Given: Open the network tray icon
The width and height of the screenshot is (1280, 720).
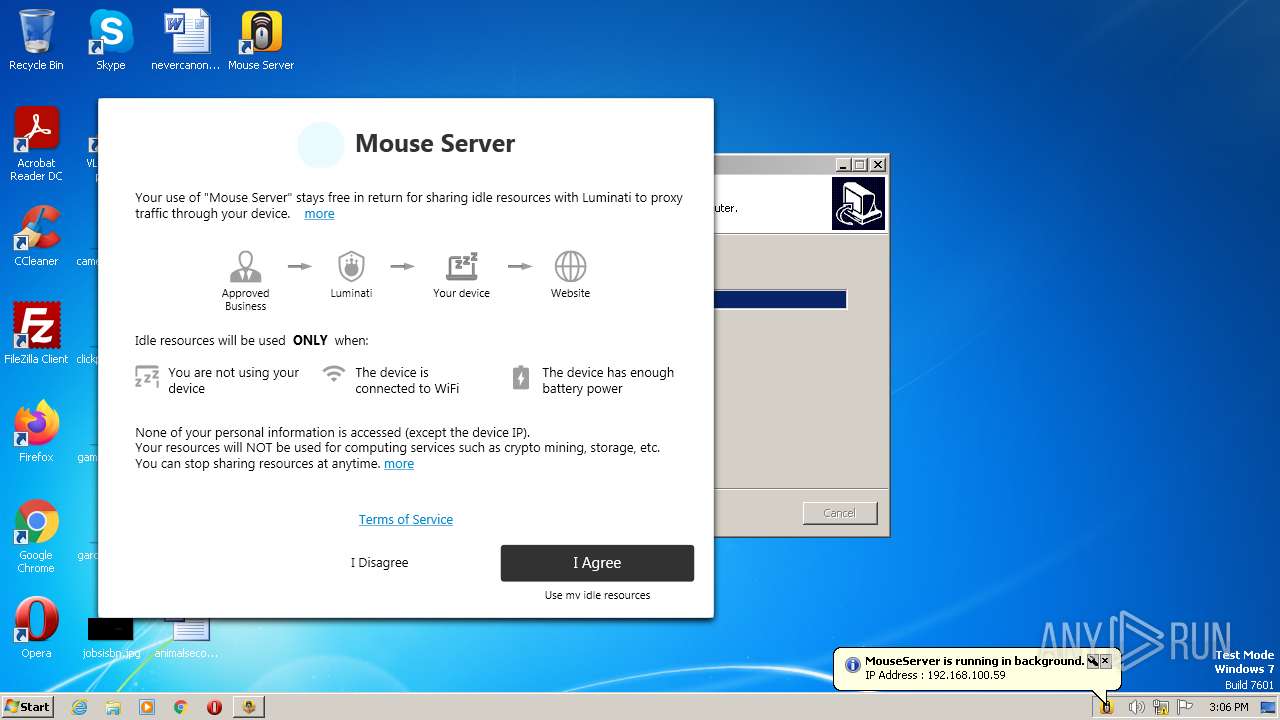Looking at the screenshot, I should click(x=1161, y=707).
